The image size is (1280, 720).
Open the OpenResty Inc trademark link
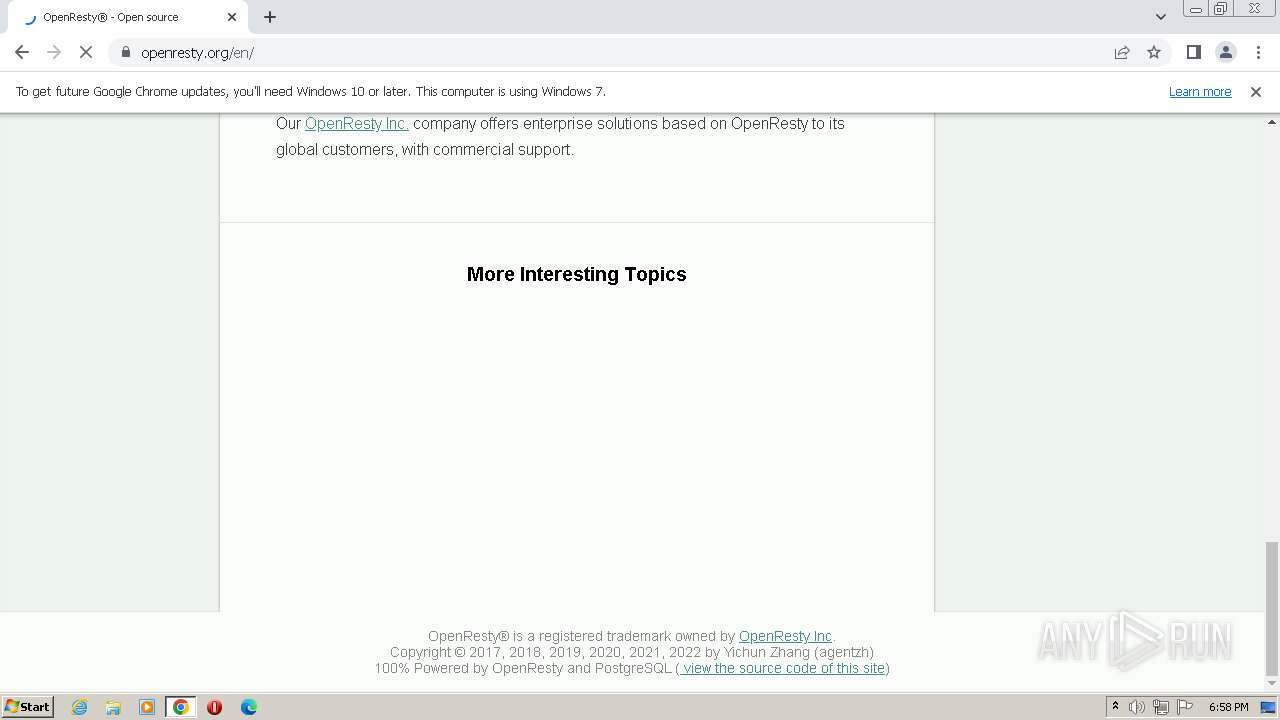point(785,636)
